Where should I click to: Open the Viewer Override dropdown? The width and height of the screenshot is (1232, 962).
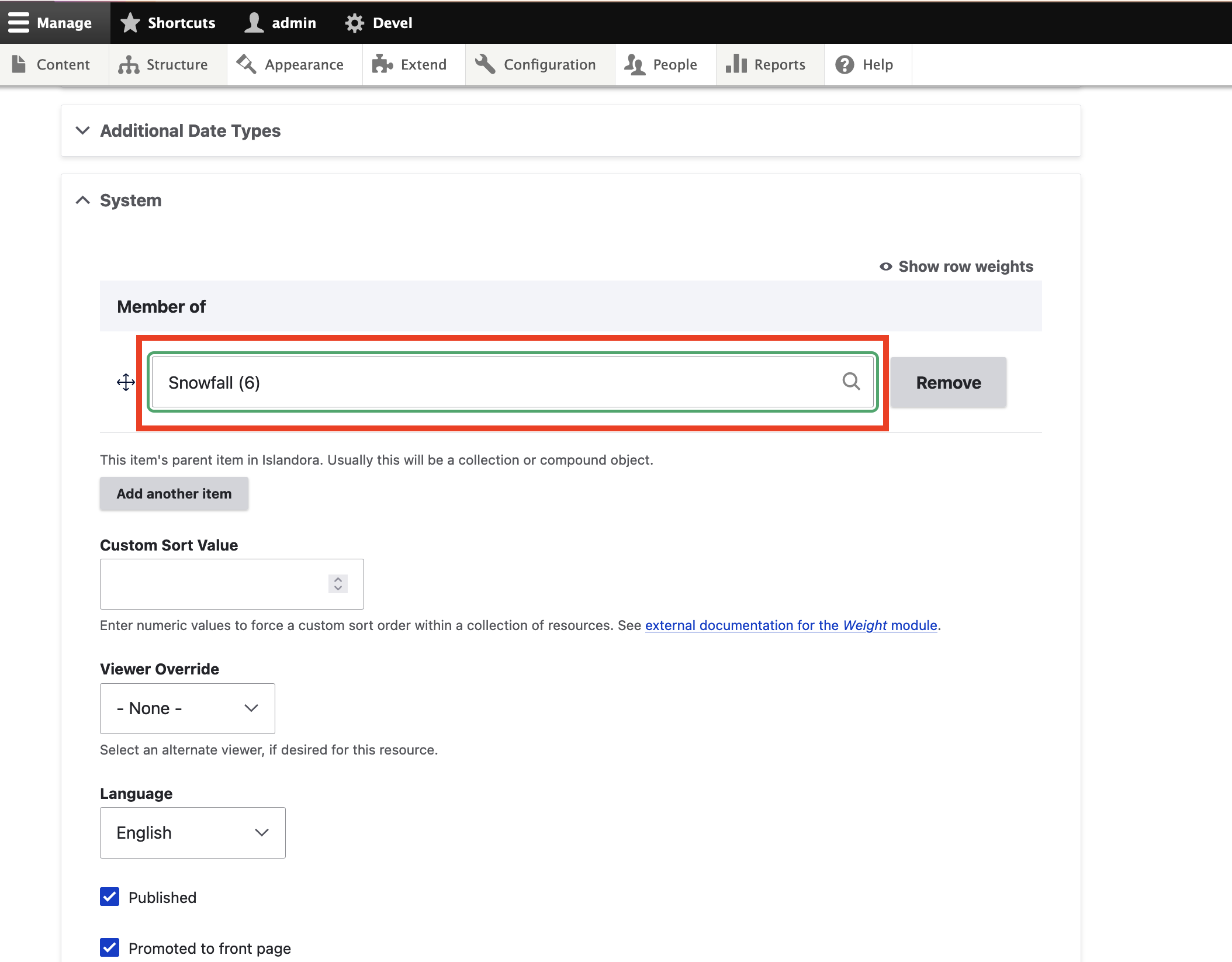pyautogui.click(x=187, y=708)
